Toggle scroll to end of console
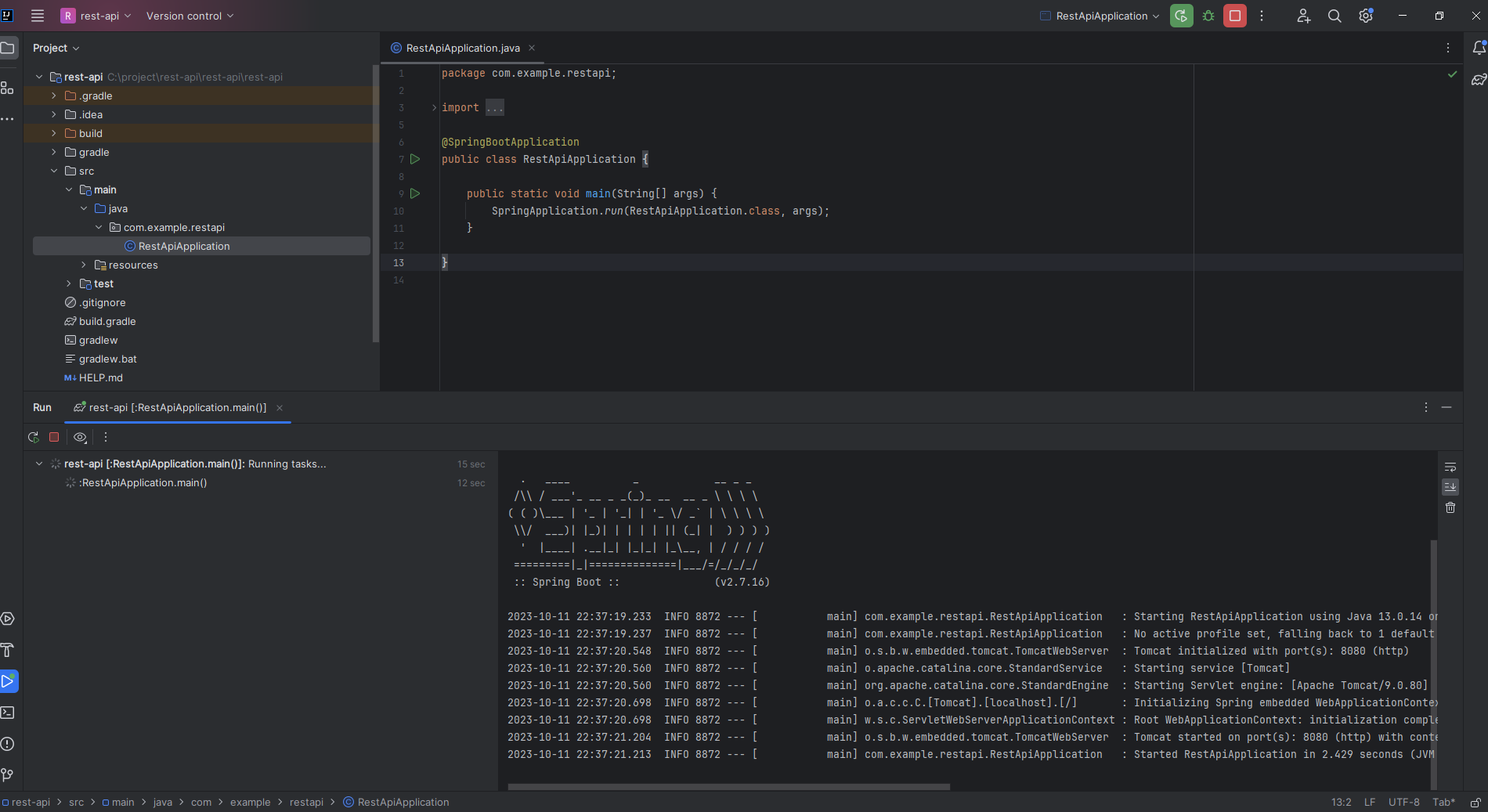The width and height of the screenshot is (1488, 812). (1450, 487)
